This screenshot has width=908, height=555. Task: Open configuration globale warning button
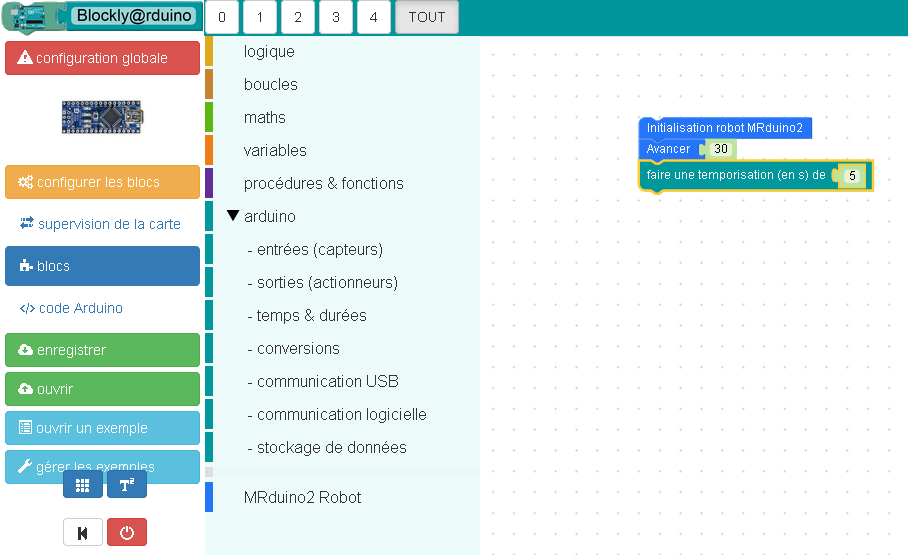click(102, 58)
